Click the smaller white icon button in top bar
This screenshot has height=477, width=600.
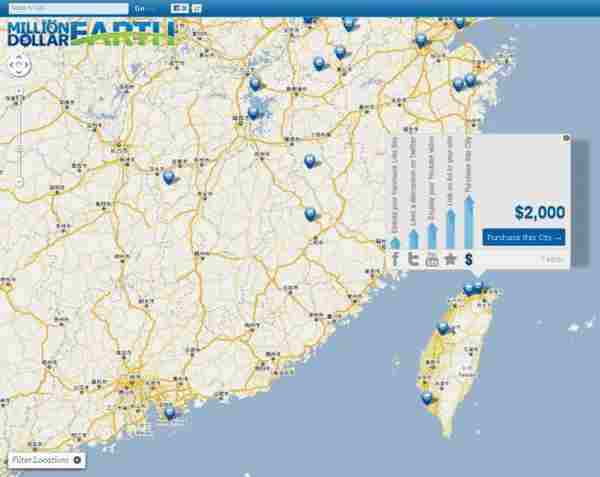point(196,8)
